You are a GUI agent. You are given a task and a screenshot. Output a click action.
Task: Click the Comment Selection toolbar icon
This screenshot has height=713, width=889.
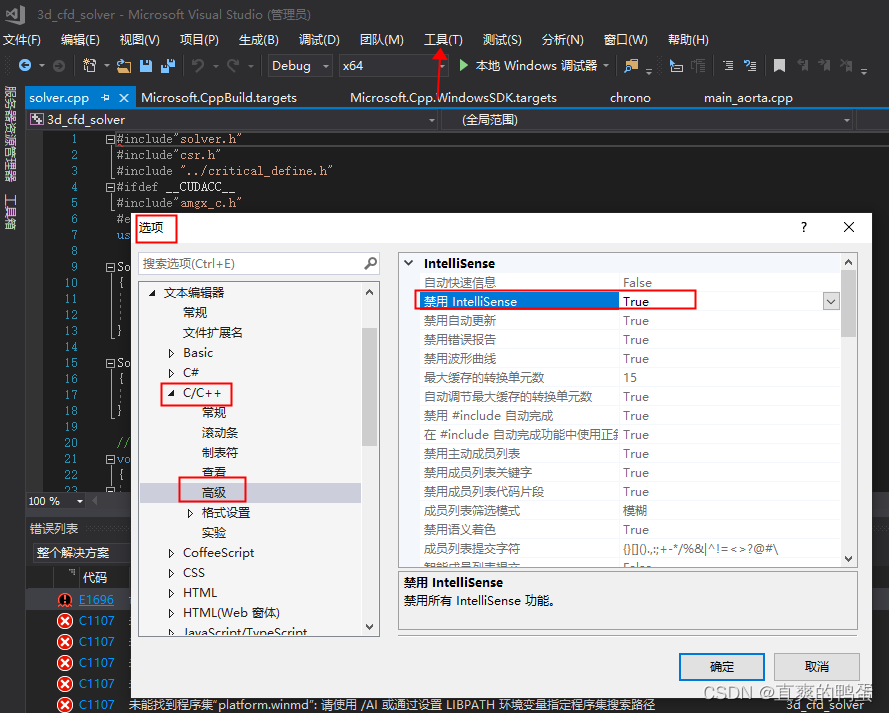tap(728, 66)
